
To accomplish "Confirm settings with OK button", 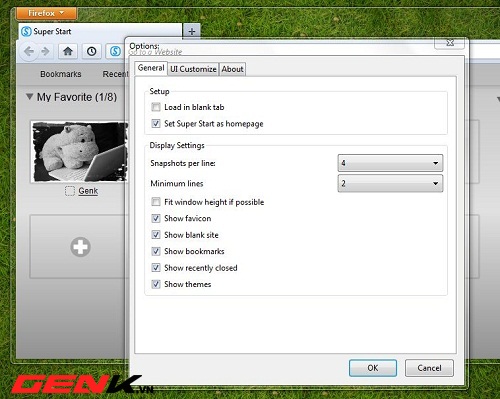I will (x=373, y=368).
